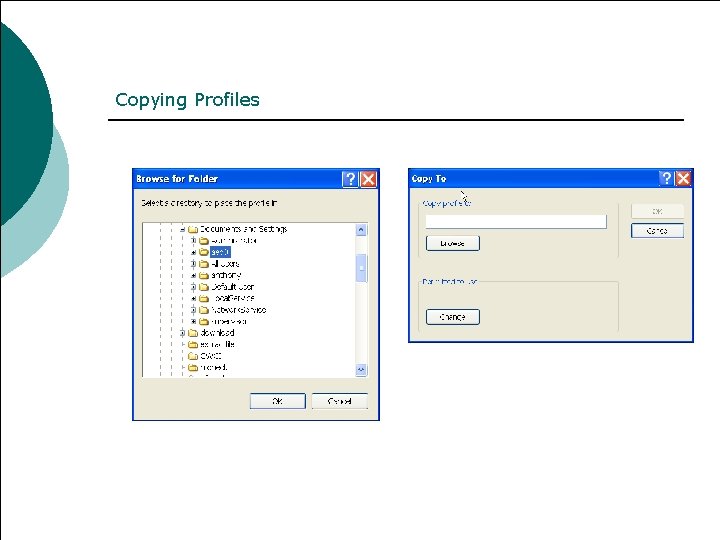Viewport: 720px width, 540px height.
Task: Select the LocalService folder label
Action: pyautogui.click(x=233, y=298)
